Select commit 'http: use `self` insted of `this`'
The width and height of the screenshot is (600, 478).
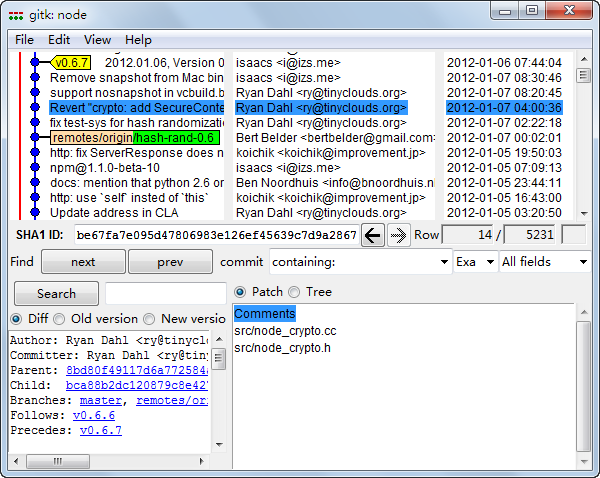[129, 197]
